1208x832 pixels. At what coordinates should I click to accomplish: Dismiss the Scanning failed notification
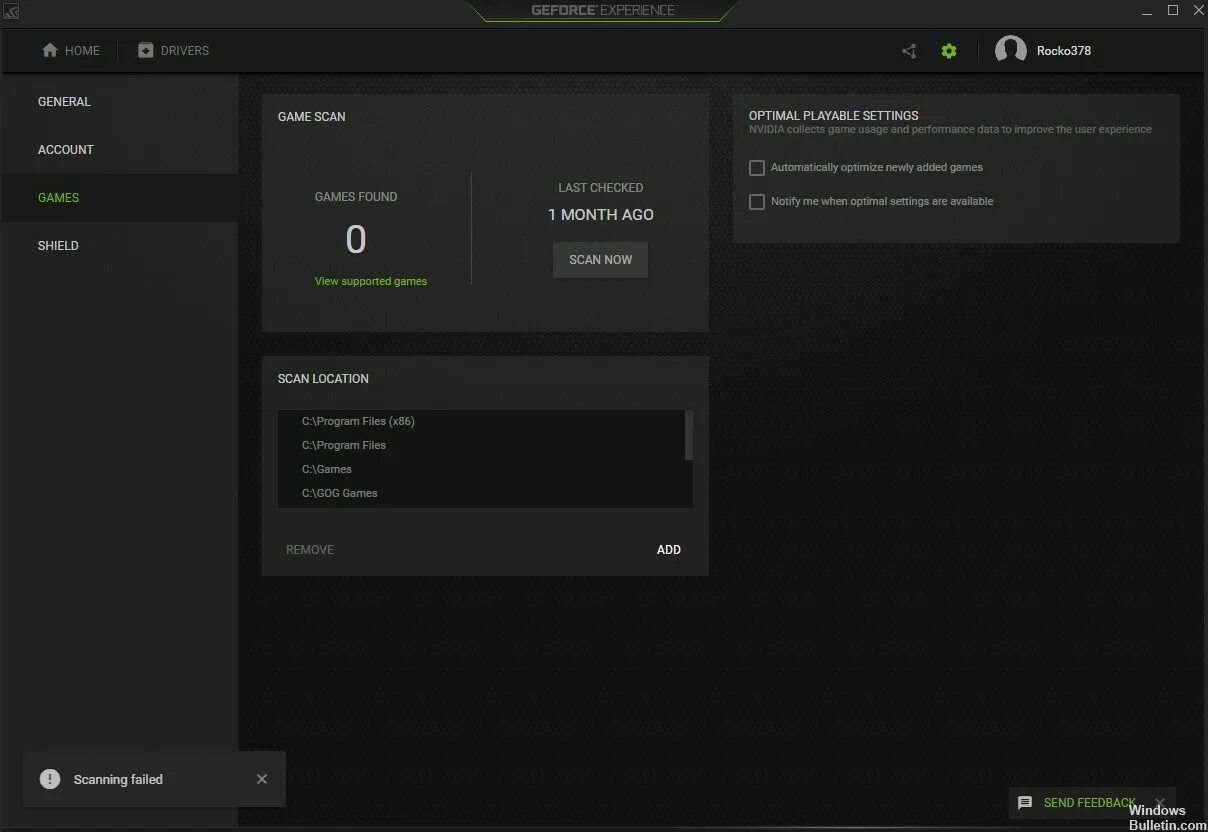tap(262, 779)
